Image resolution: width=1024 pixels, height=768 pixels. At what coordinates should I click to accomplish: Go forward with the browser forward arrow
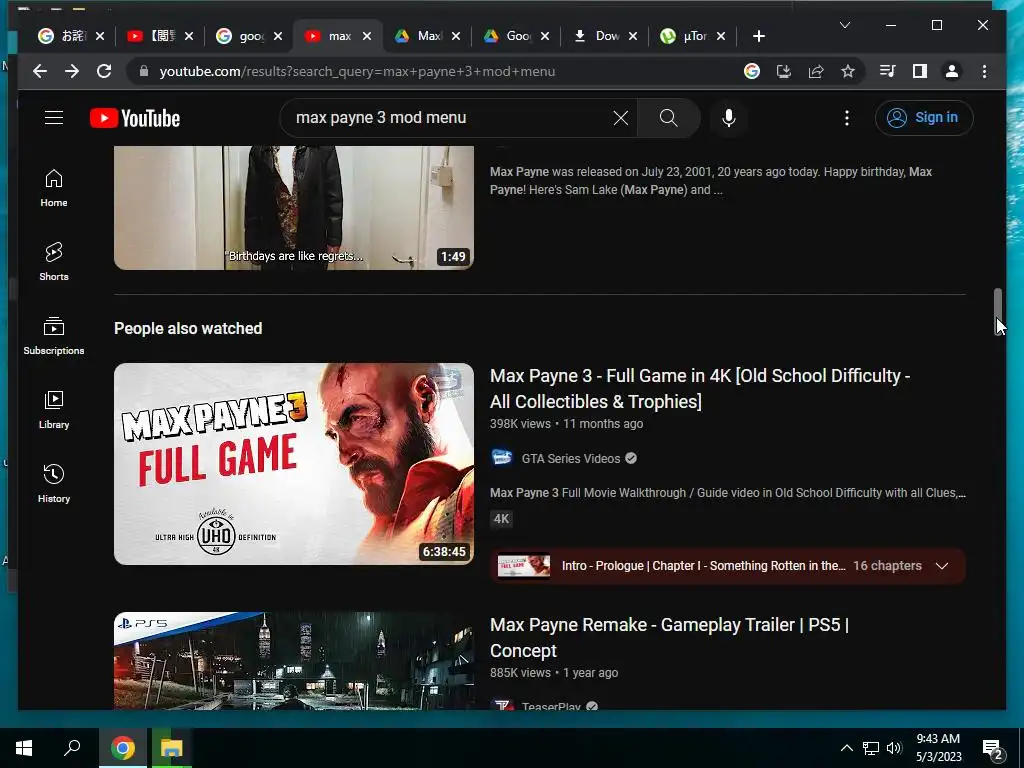click(x=72, y=71)
